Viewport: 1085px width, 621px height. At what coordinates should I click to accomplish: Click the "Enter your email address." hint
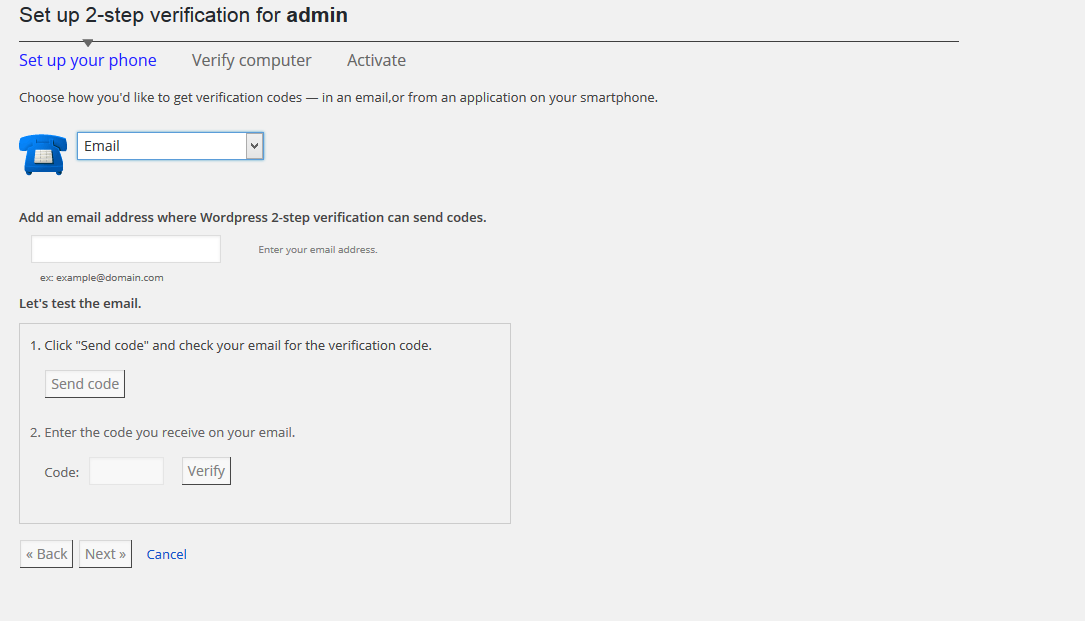click(318, 250)
